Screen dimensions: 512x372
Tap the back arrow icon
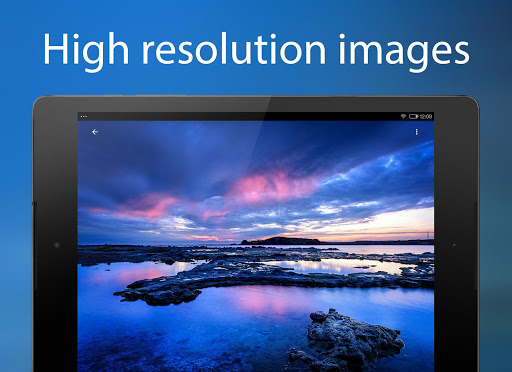tap(95, 132)
